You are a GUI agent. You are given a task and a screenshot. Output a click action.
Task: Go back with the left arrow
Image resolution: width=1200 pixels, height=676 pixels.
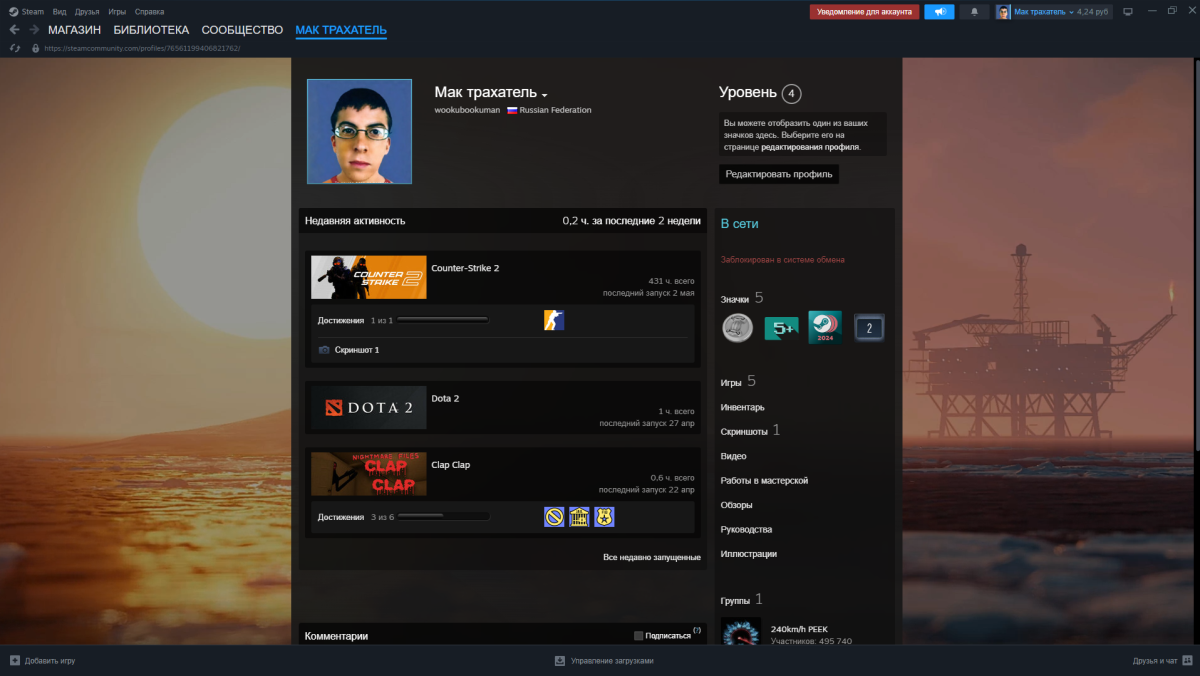point(14,30)
